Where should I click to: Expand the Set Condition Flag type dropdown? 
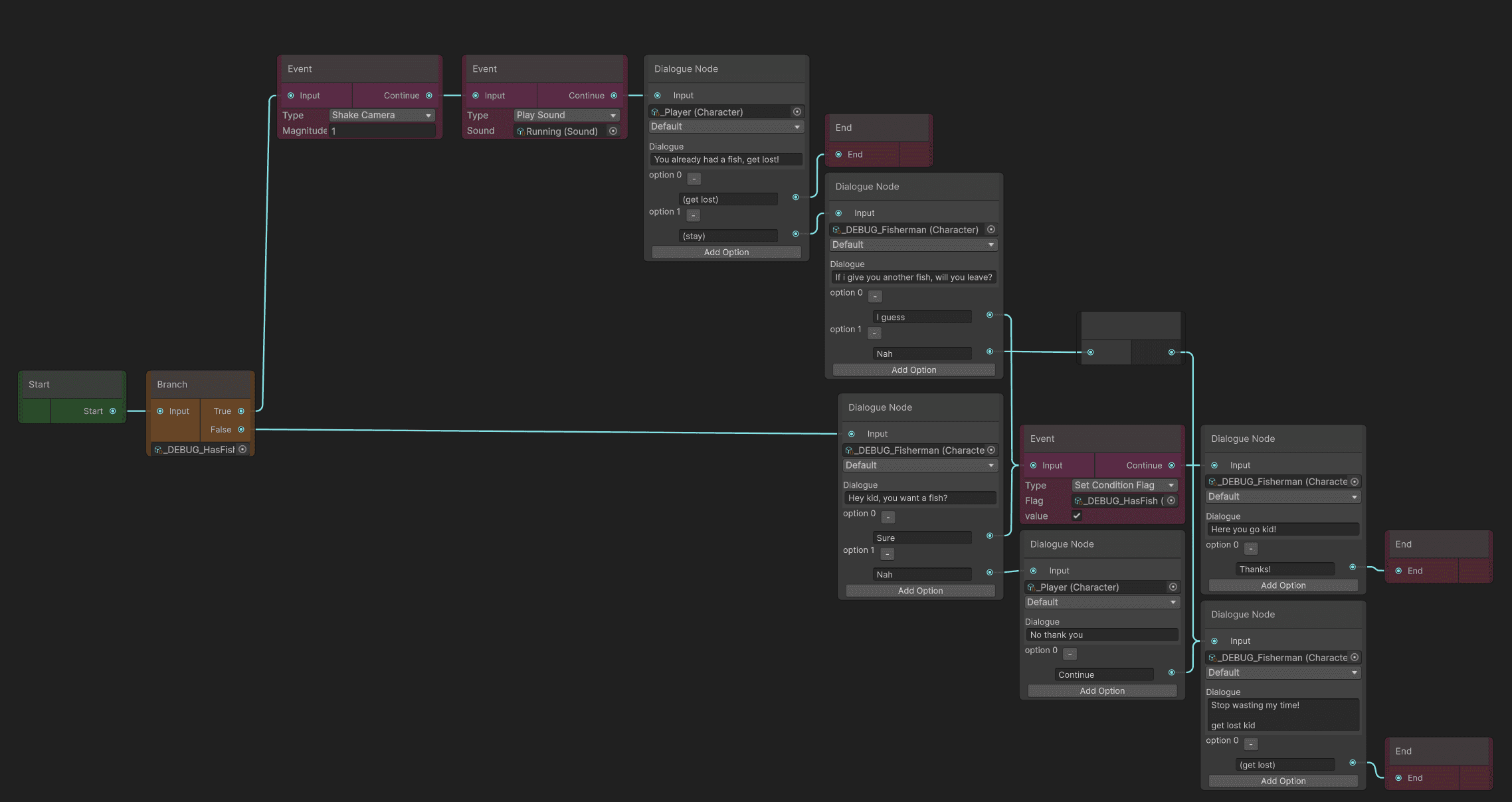pyautogui.click(x=1124, y=485)
